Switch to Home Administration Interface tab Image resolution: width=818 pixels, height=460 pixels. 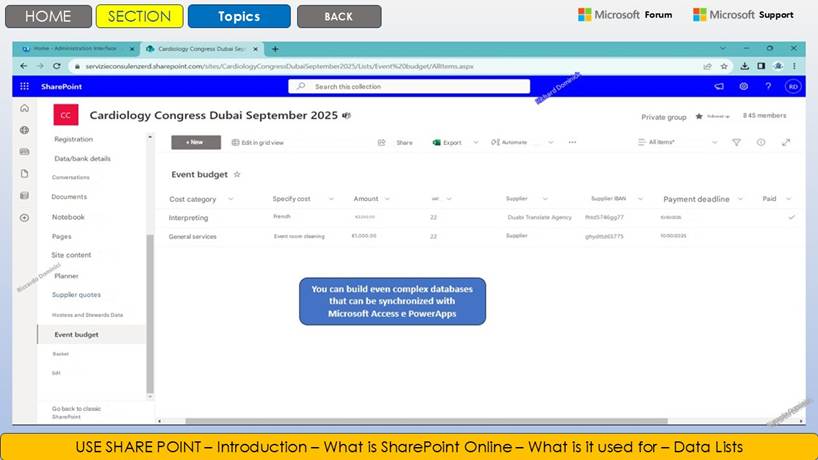[x=76, y=49]
